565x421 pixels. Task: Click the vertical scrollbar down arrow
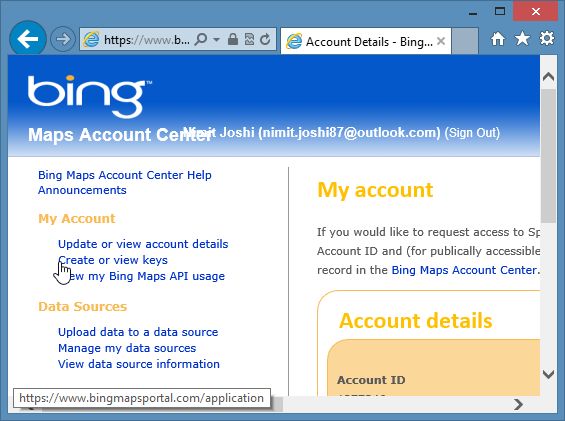click(x=548, y=375)
